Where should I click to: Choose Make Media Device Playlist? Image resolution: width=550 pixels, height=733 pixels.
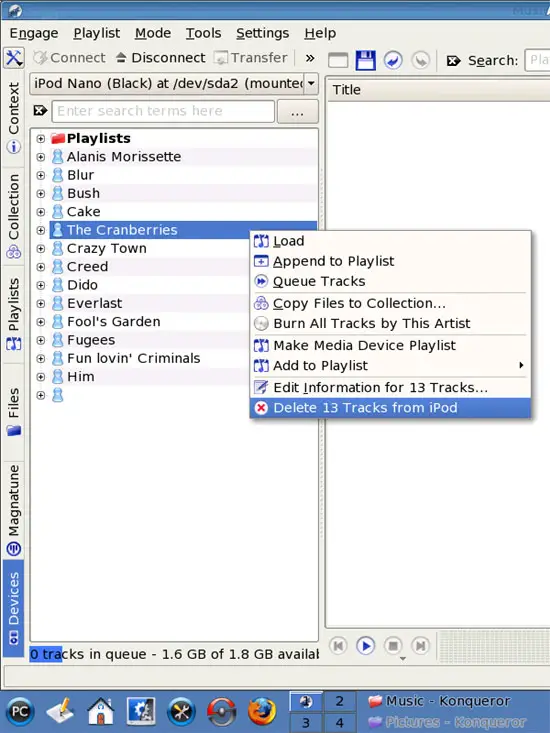coord(391,345)
